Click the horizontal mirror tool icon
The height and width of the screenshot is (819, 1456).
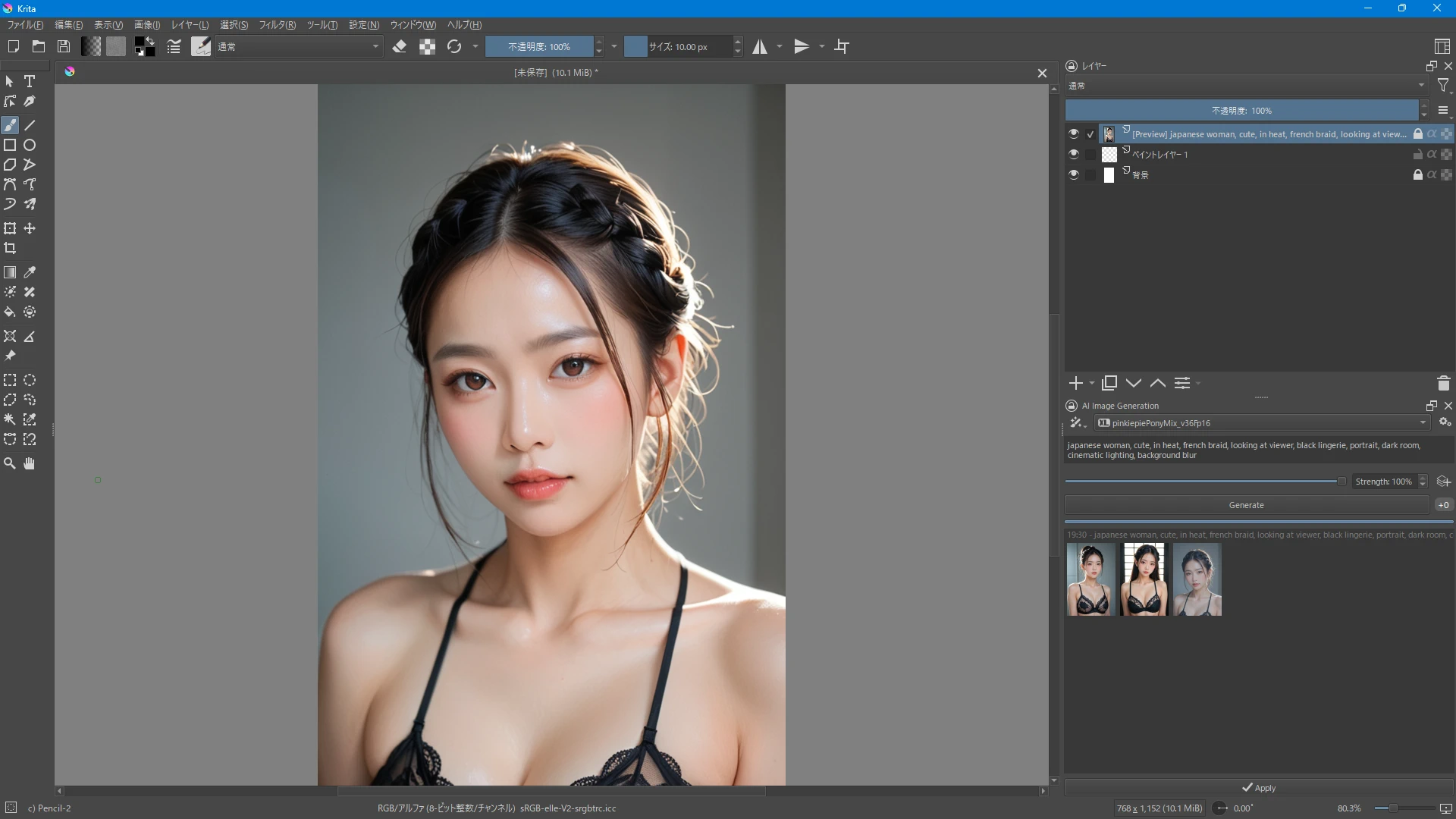pyautogui.click(x=760, y=47)
